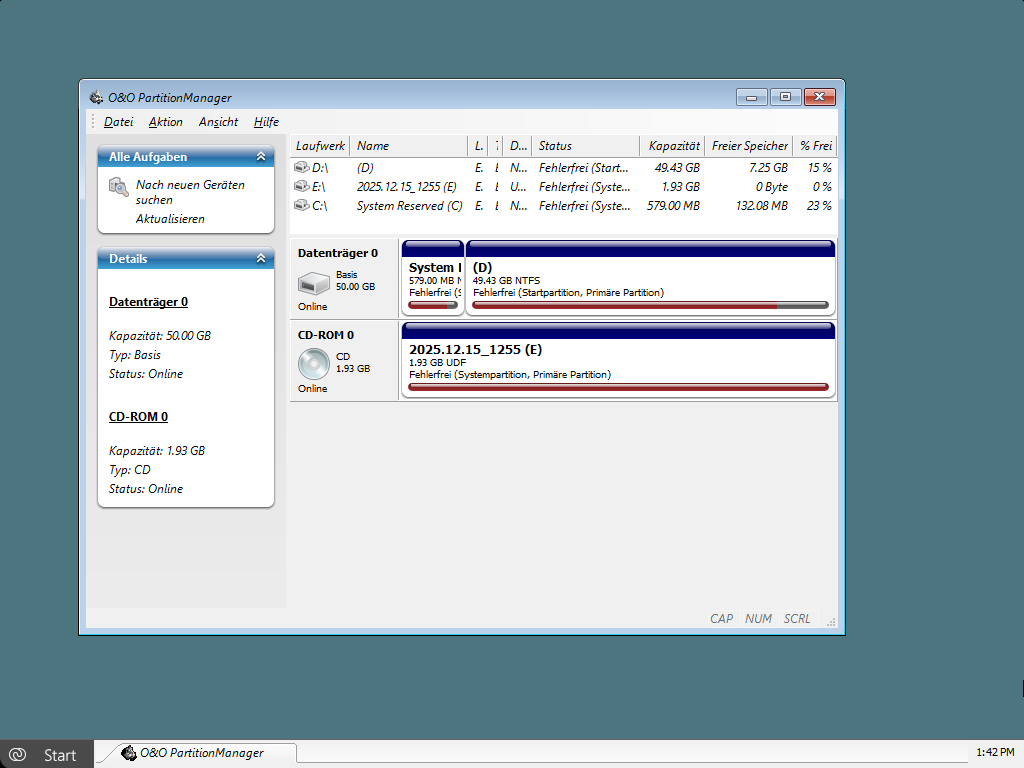
Task: Collapse the Details panel
Action: 261,259
